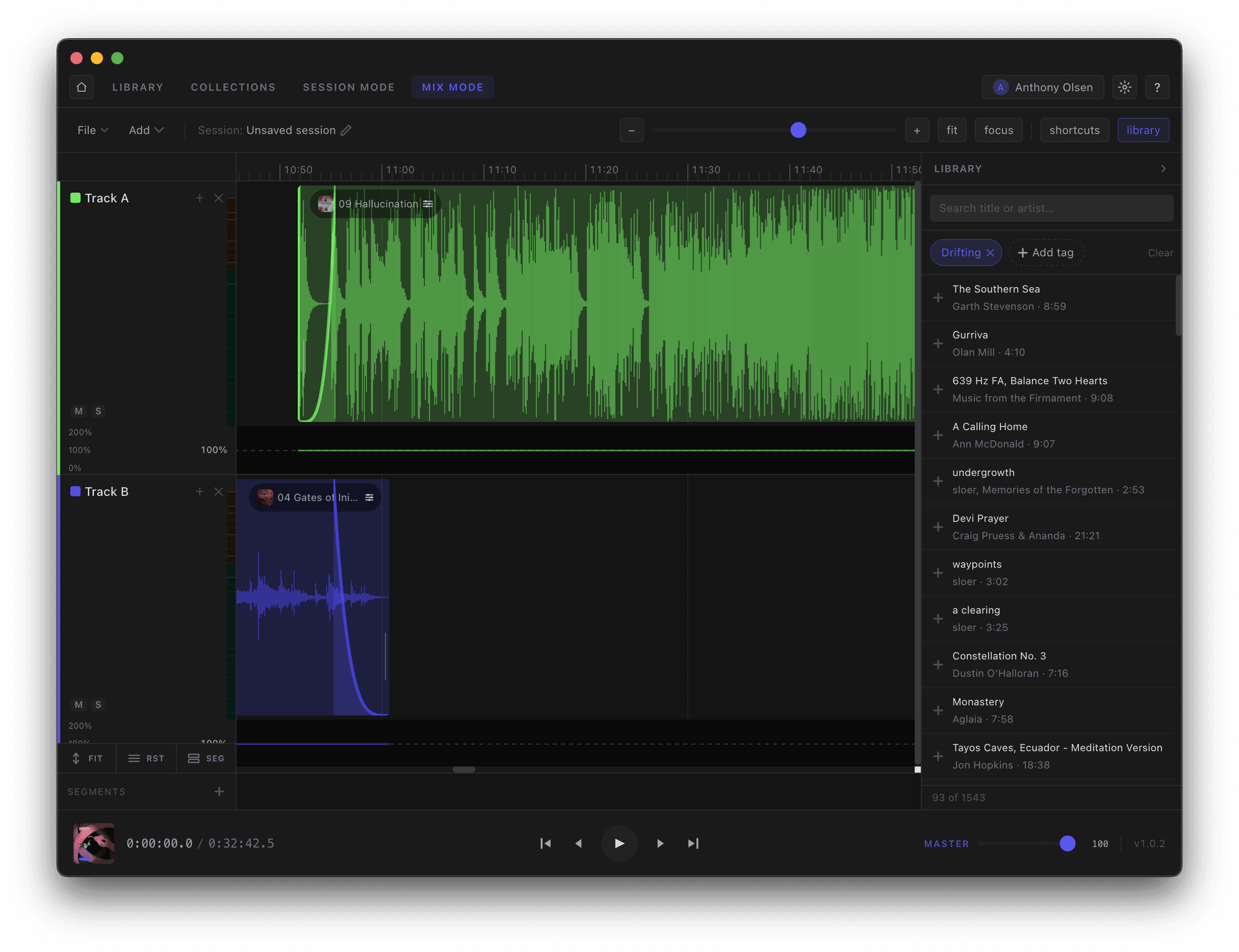Open clip settings for 04 Gates of Ini...
The image size is (1239, 952).
point(369,497)
